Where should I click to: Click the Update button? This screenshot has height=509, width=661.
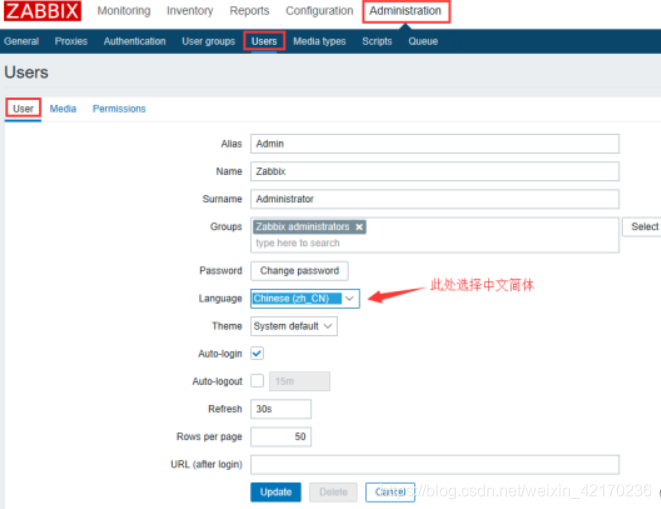click(x=276, y=492)
